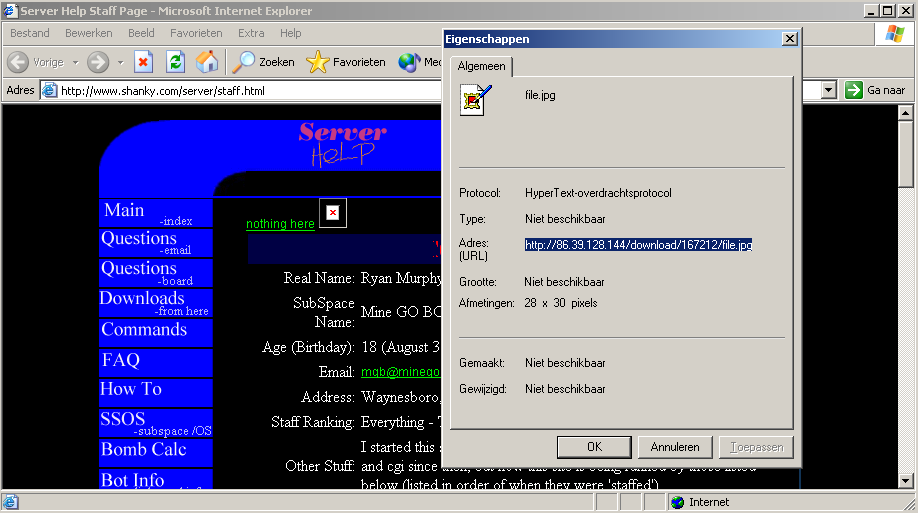Open the Commands nav link
Screen dimensions: 918x513
click(x=156, y=333)
